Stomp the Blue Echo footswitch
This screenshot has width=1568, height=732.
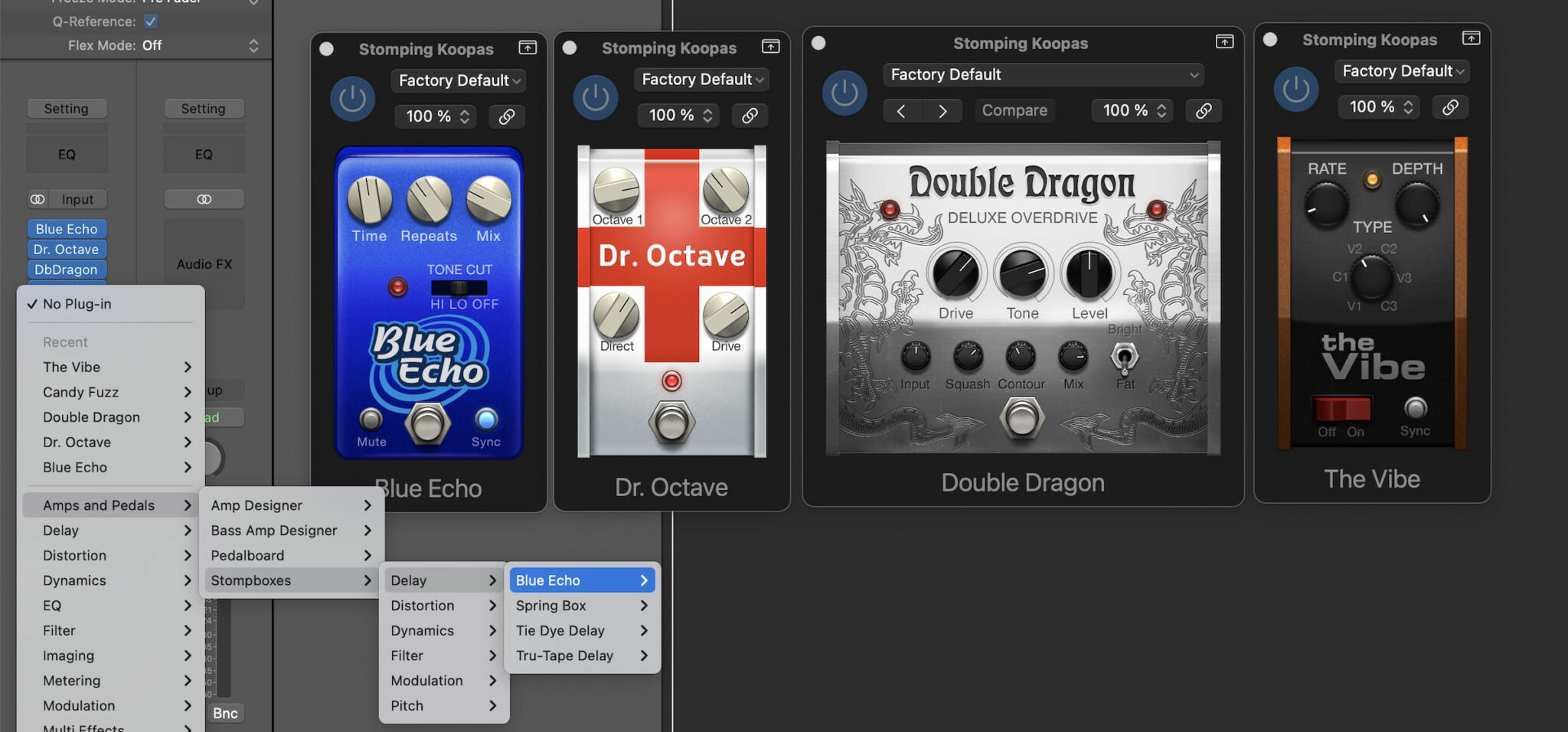(427, 423)
